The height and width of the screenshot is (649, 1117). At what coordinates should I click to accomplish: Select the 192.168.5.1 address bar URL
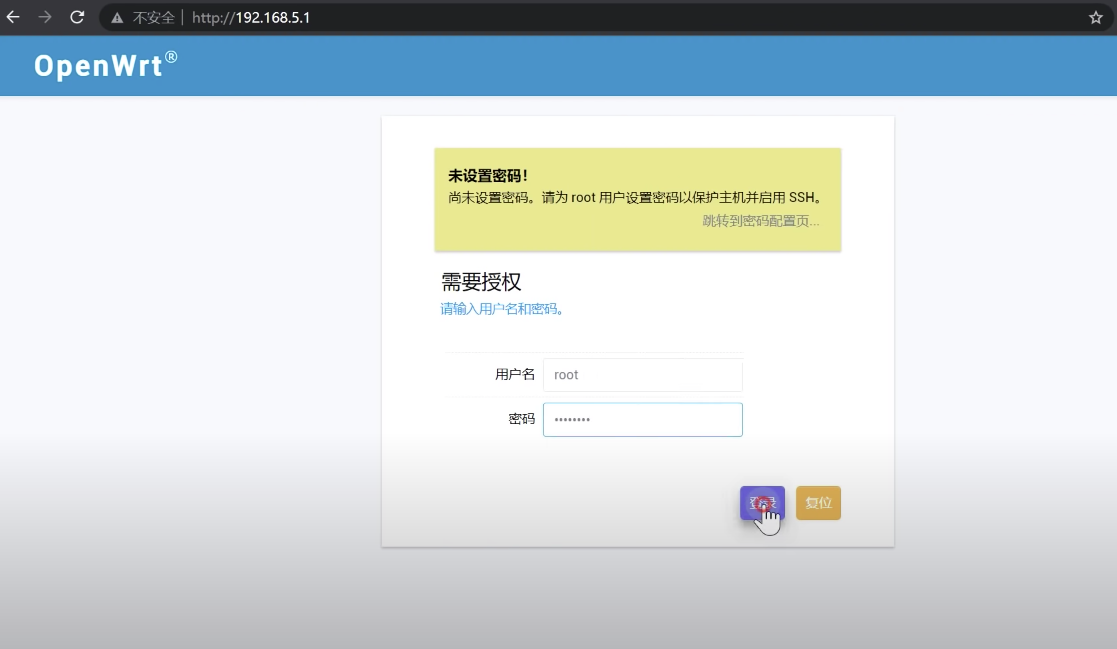coord(251,18)
